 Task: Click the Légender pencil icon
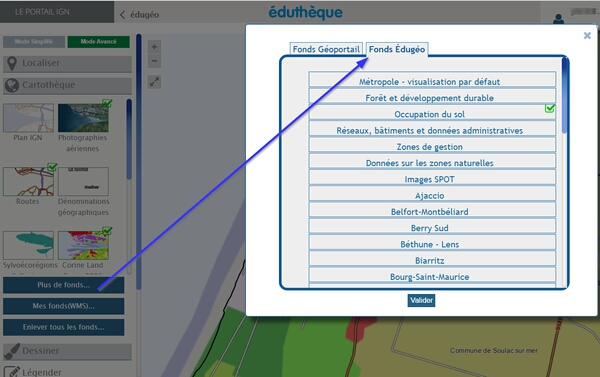click(x=12, y=372)
